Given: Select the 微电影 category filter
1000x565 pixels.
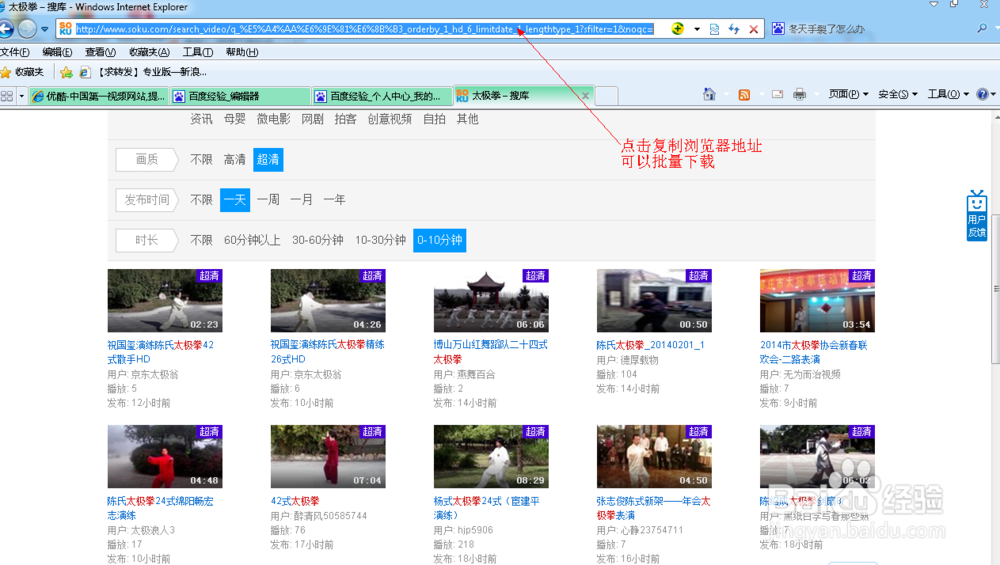Looking at the screenshot, I should tap(274, 119).
